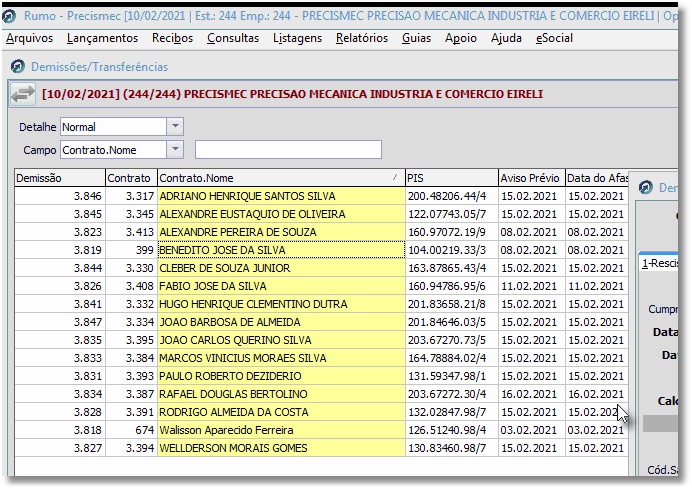Click PIS value 200.48206.44/4
Screen dimensions: 692x490
tap(447, 196)
